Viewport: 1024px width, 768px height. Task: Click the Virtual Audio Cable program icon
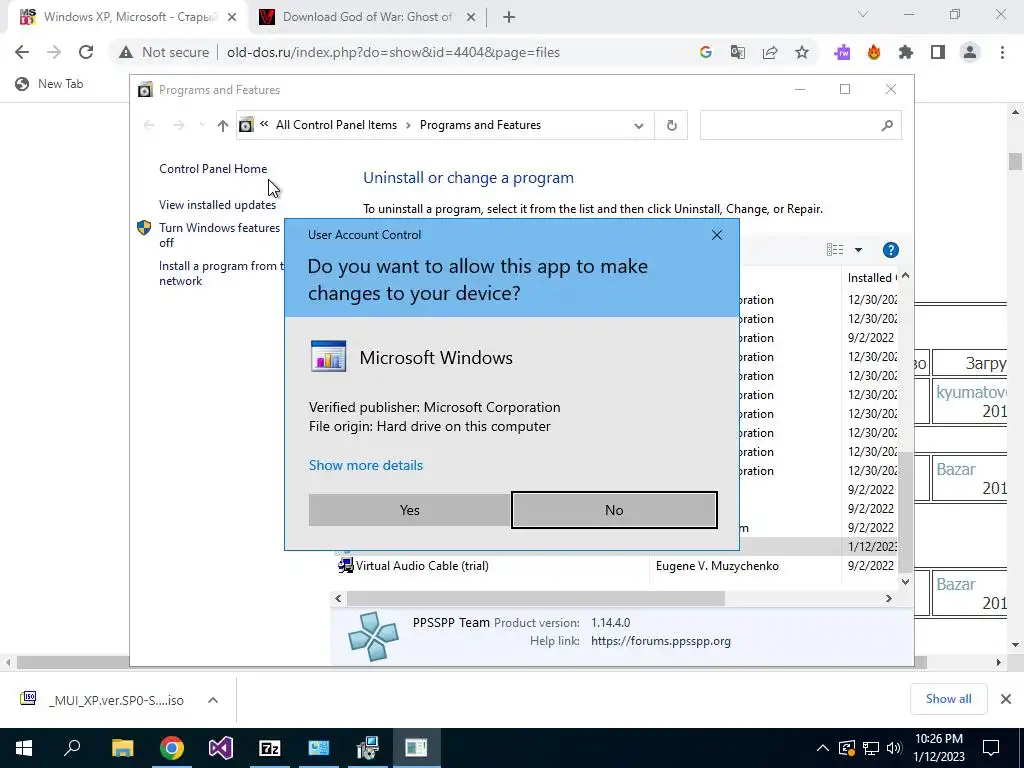click(x=345, y=565)
